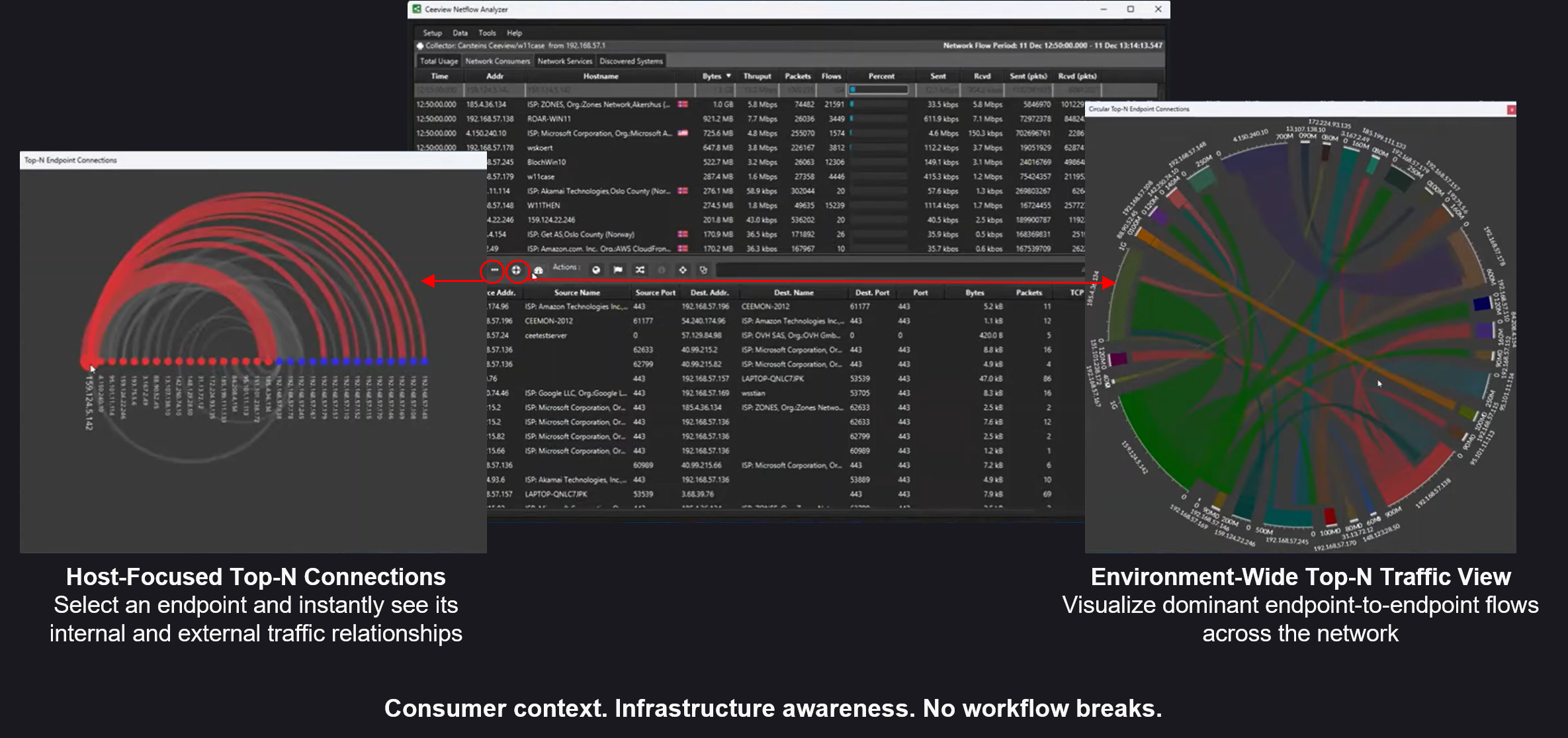Click the stethoscope action icon

pyautogui.click(x=704, y=270)
